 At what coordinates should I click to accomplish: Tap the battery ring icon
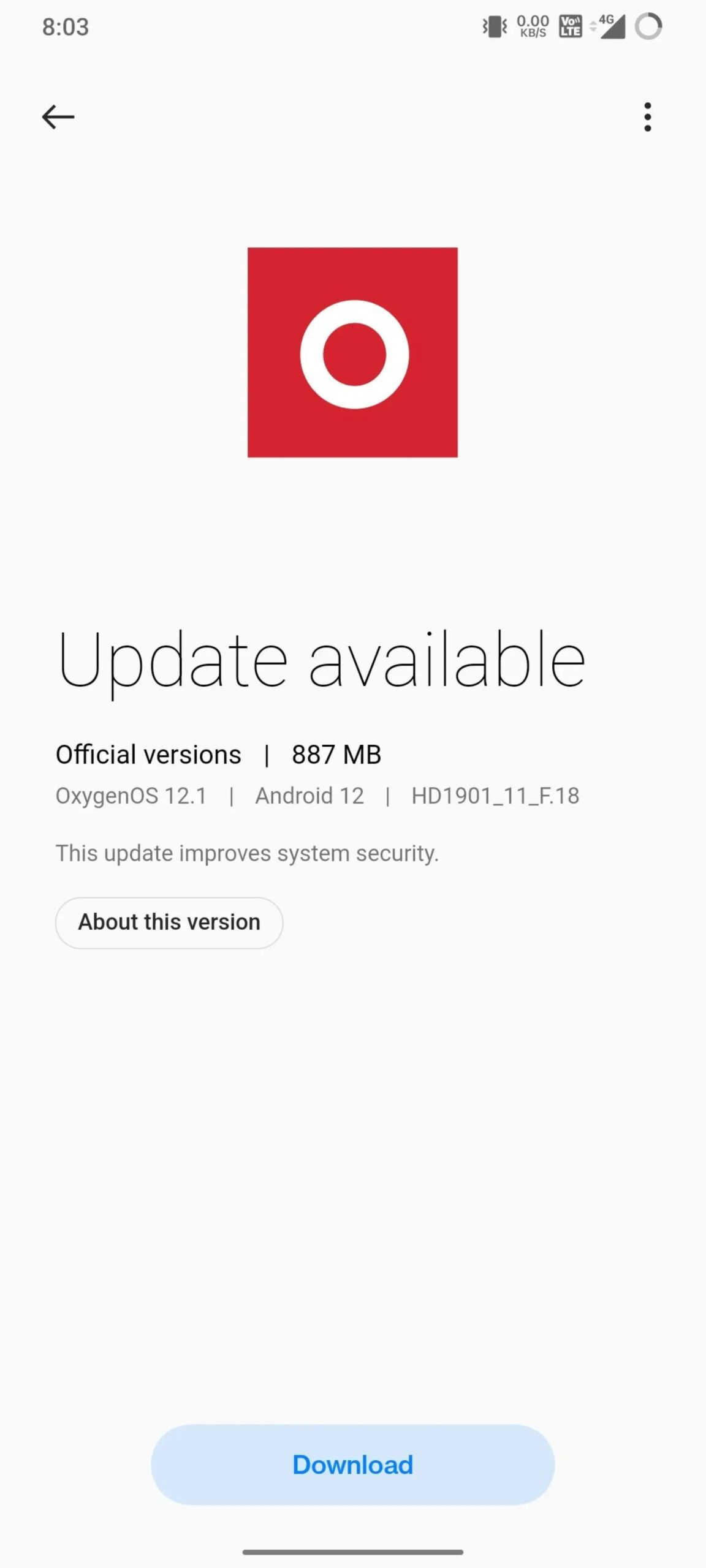coord(648,27)
